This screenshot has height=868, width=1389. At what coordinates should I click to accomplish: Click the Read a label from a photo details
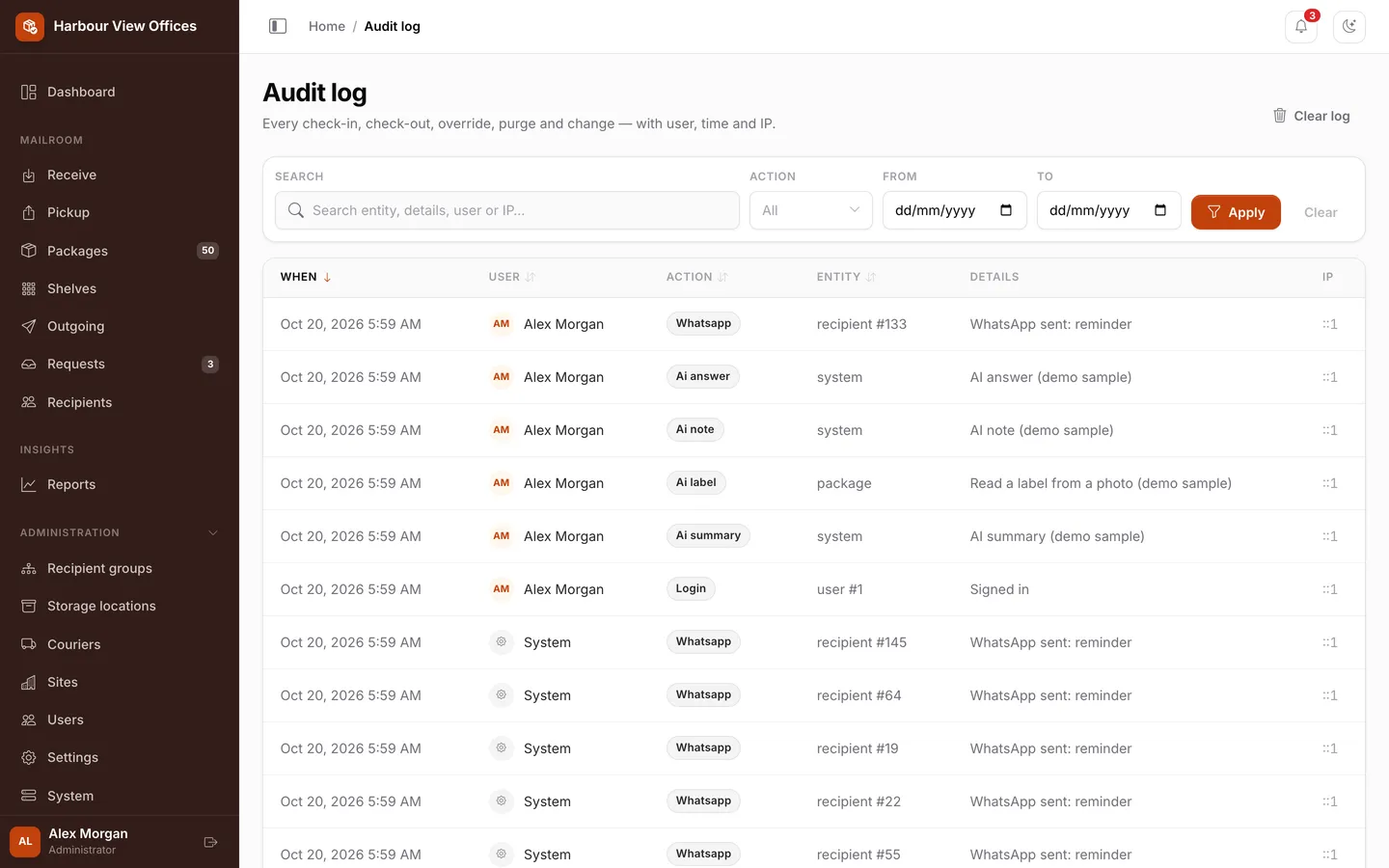tap(1101, 483)
